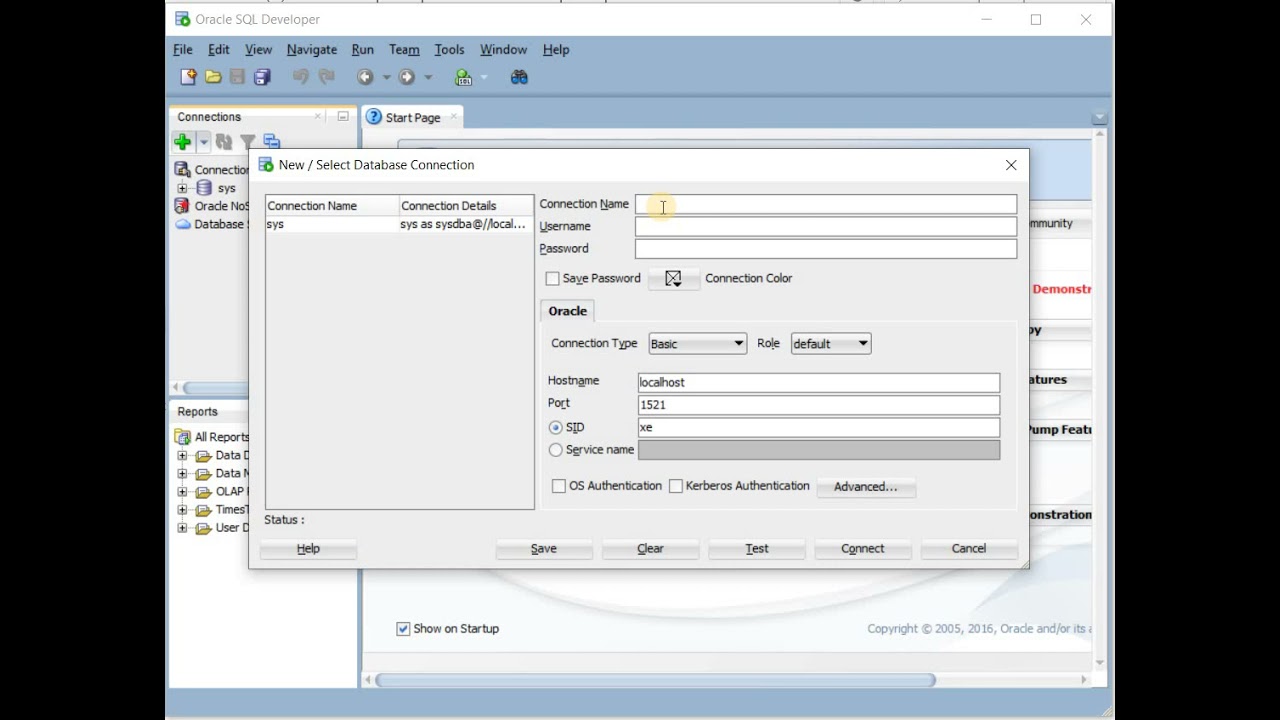Click the Connections panel horizontal scrollbar
The image size is (1280, 720).
pyautogui.click(x=215, y=388)
